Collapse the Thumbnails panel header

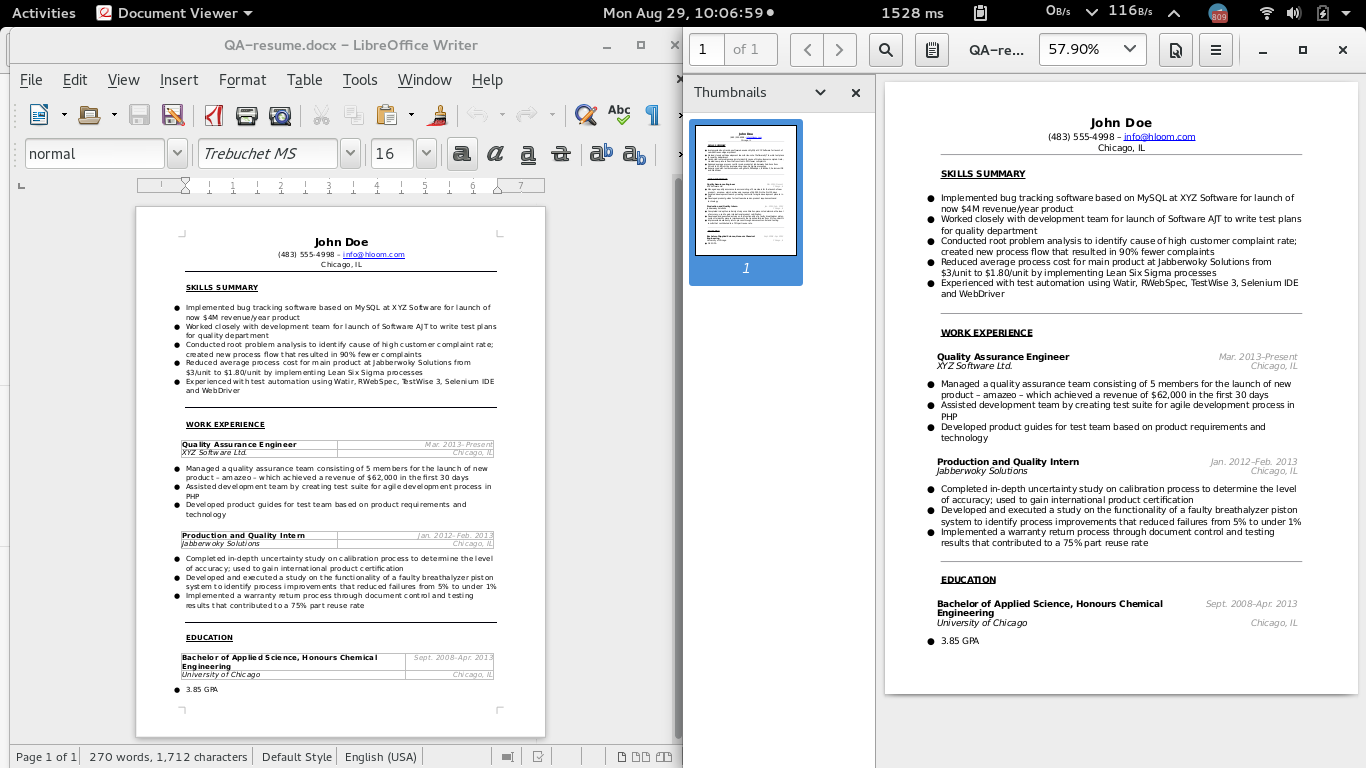click(x=820, y=92)
